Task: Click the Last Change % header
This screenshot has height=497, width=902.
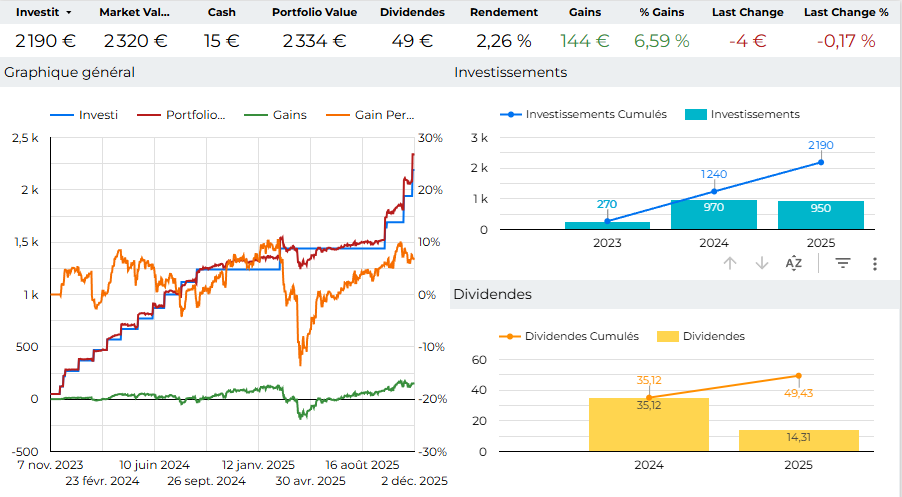Action: coord(846,13)
